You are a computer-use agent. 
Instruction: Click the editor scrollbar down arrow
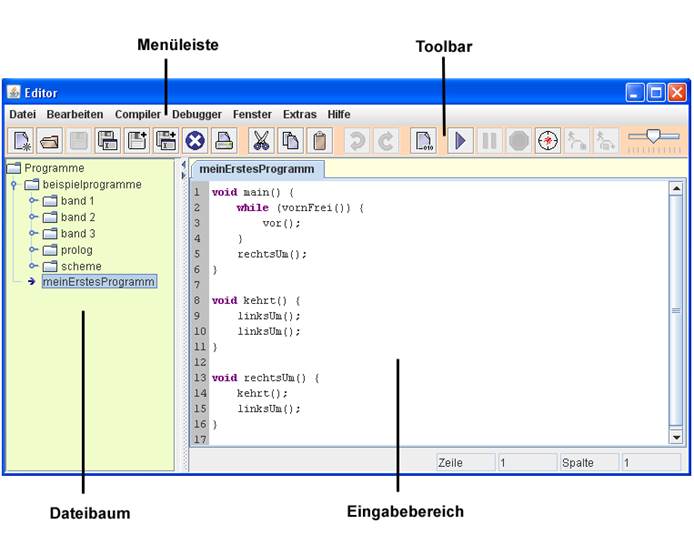[675, 437]
